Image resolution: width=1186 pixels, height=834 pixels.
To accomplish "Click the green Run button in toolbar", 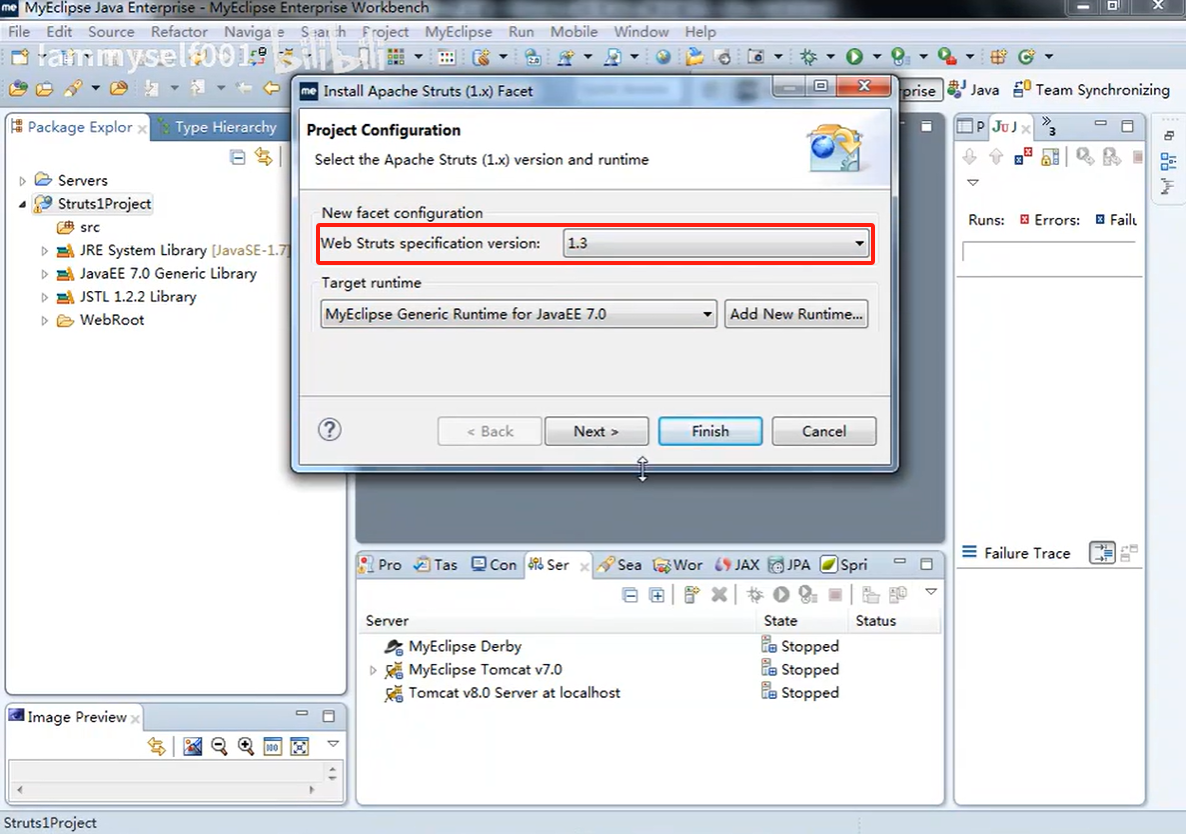I will click(x=855, y=57).
